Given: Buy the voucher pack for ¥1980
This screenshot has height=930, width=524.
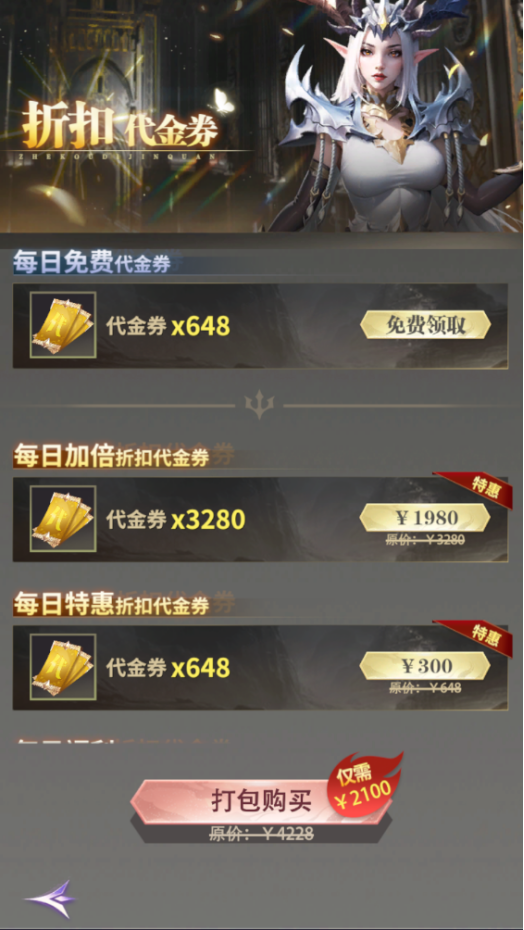Looking at the screenshot, I should tap(425, 518).
